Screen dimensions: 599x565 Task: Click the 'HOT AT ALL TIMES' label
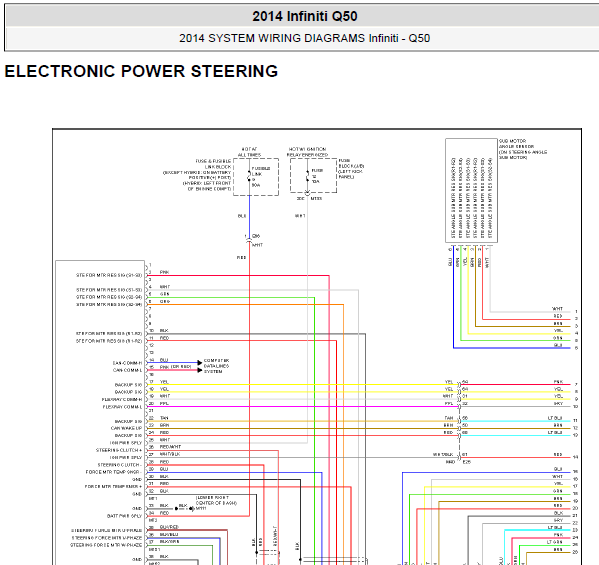pos(249,152)
